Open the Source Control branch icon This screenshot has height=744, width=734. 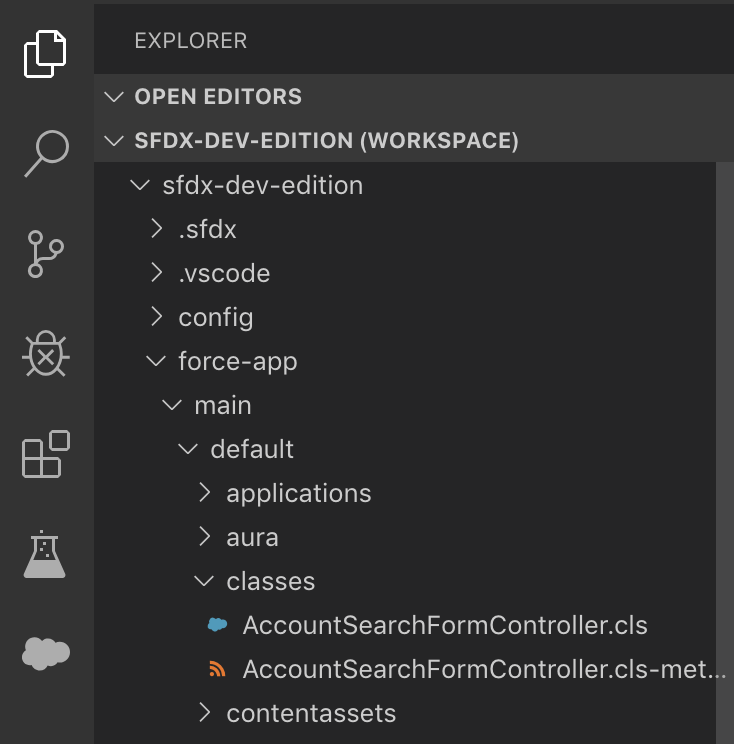tap(46, 254)
